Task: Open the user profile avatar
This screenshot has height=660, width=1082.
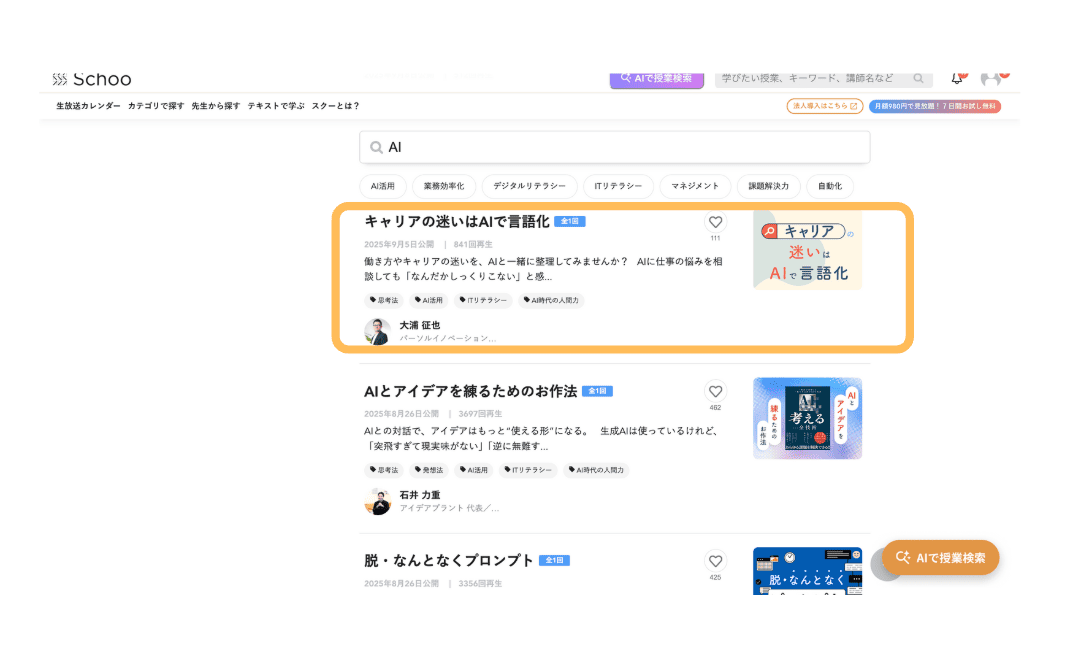Action: (x=991, y=78)
